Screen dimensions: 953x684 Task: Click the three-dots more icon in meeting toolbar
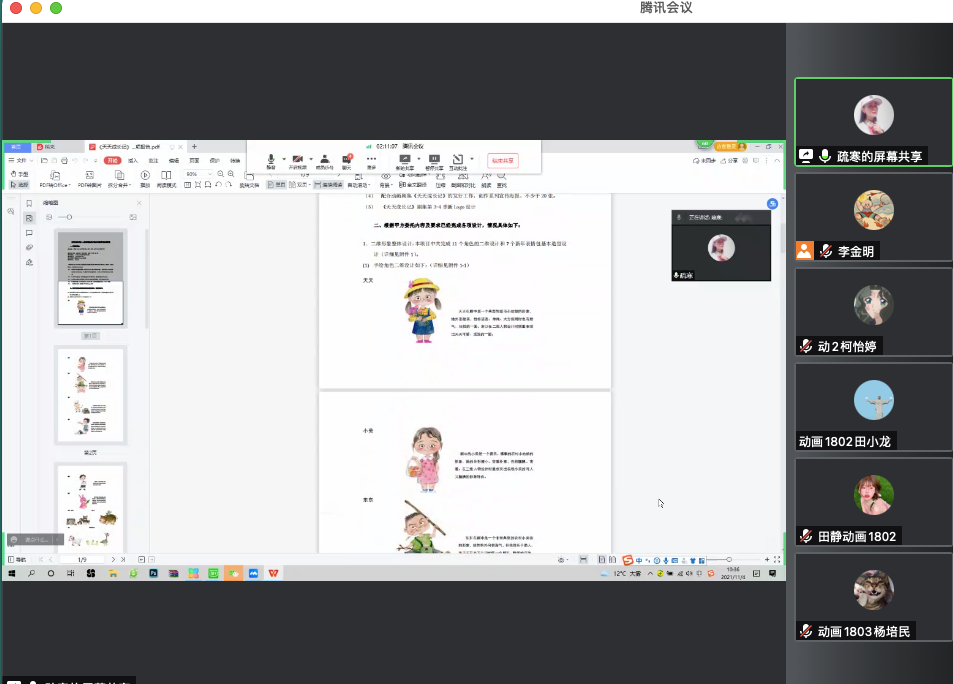(371, 159)
